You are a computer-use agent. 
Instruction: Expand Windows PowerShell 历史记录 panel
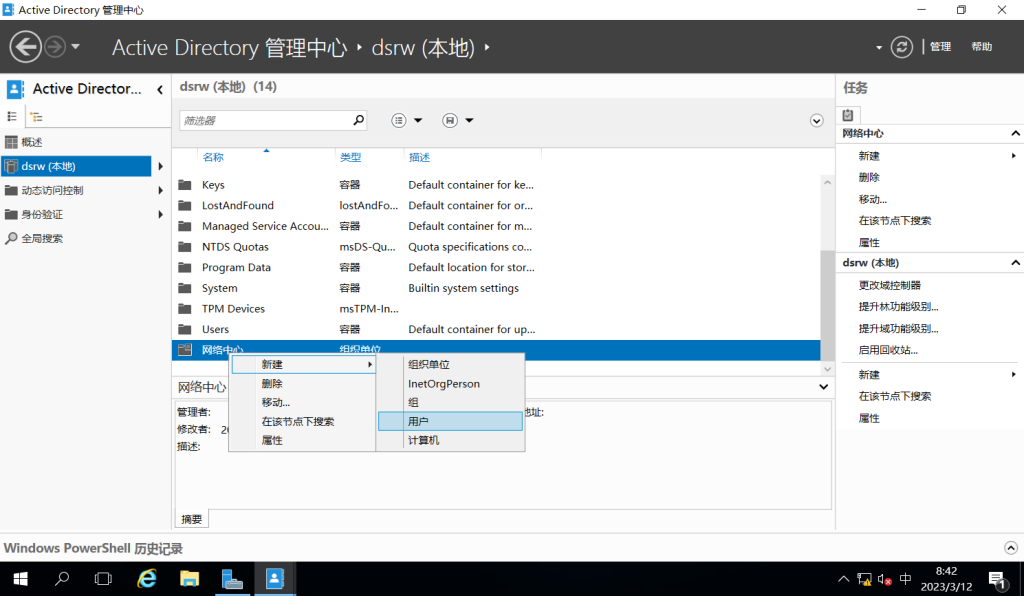[1010, 548]
